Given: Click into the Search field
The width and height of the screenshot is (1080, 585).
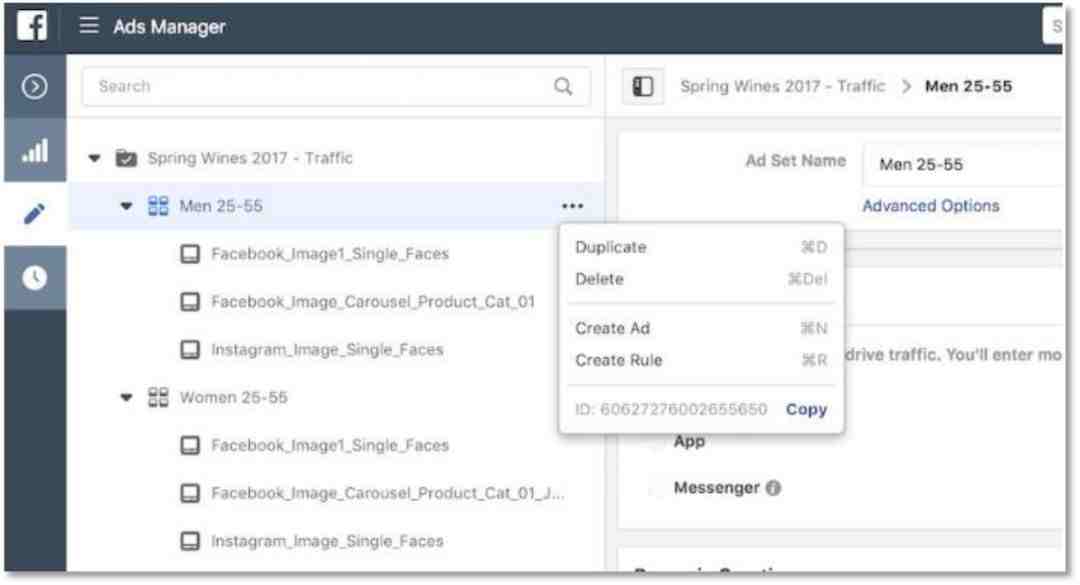Looking at the screenshot, I should point(336,86).
